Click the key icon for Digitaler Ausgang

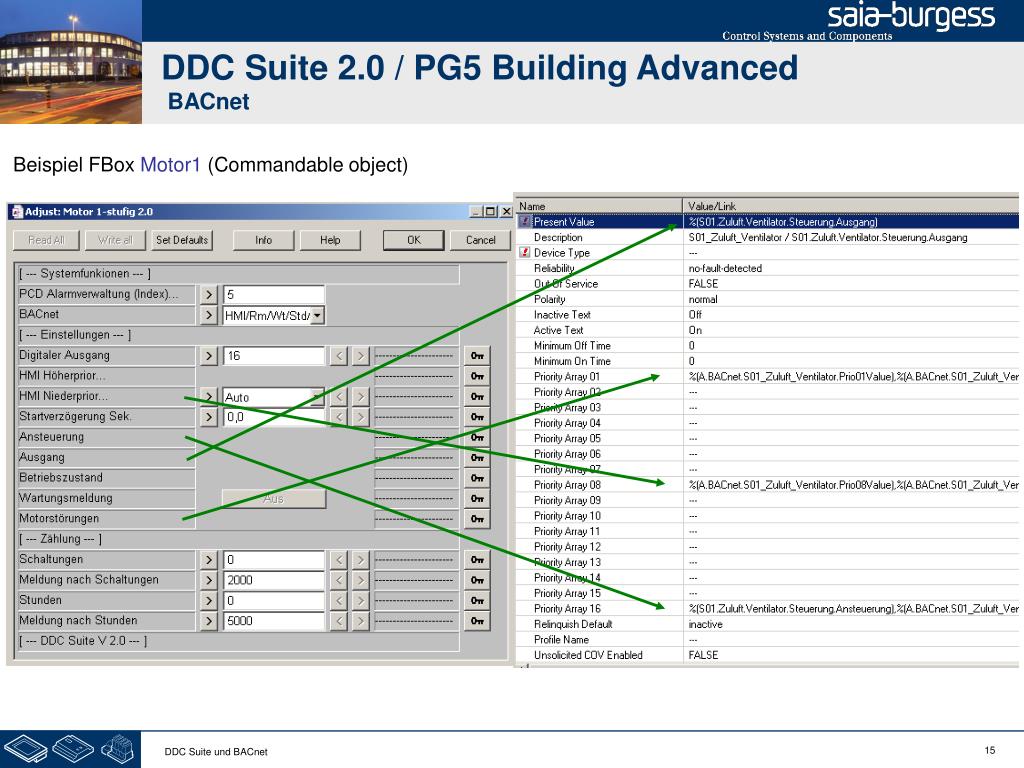point(477,356)
